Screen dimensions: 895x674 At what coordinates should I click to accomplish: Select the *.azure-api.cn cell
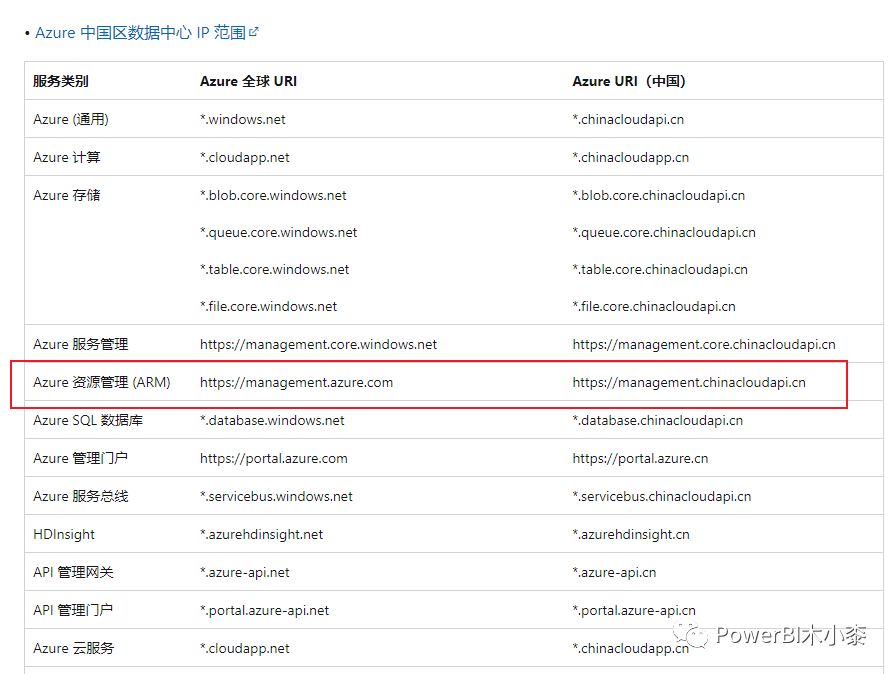(x=614, y=572)
